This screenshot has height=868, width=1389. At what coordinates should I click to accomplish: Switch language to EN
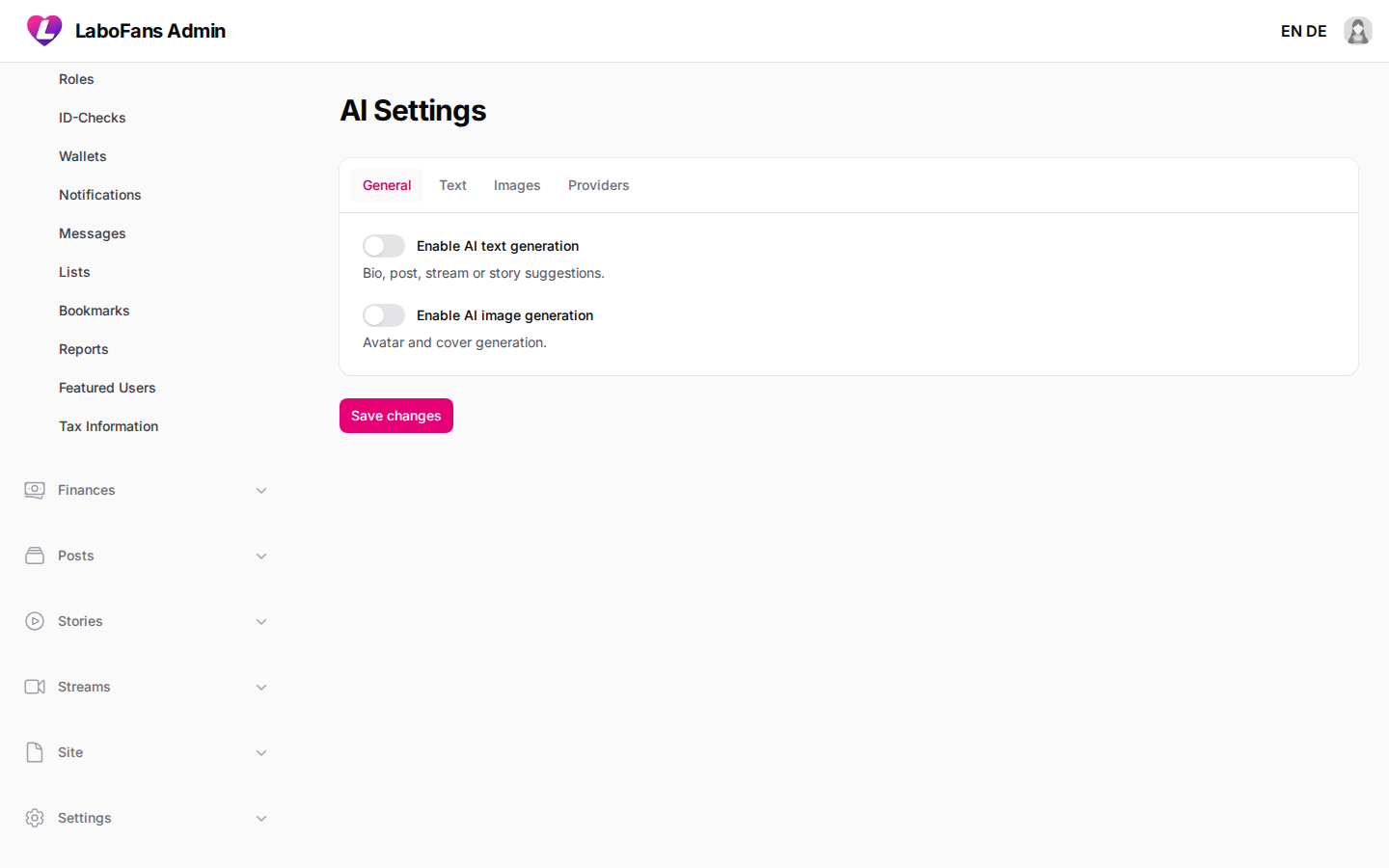click(1292, 31)
